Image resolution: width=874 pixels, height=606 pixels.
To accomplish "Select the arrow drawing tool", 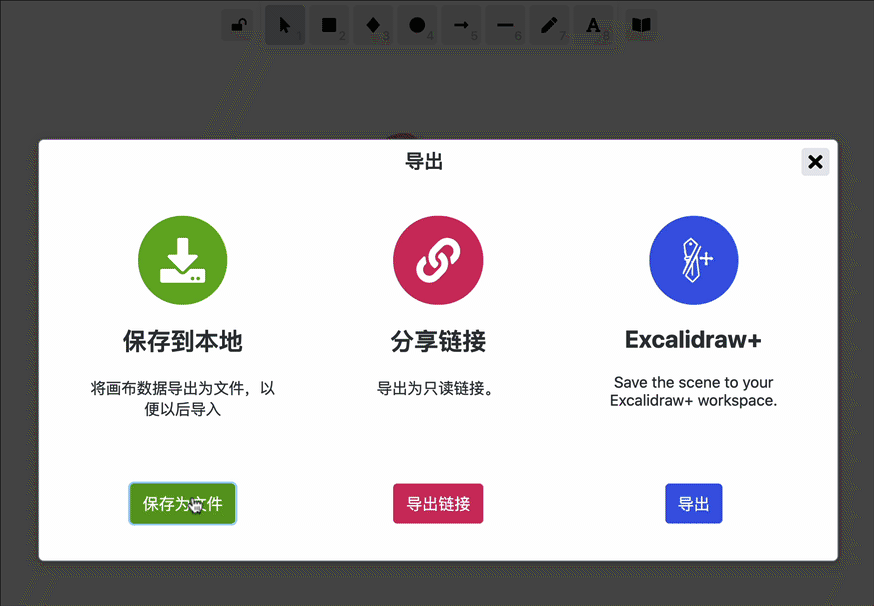I will [x=461, y=25].
